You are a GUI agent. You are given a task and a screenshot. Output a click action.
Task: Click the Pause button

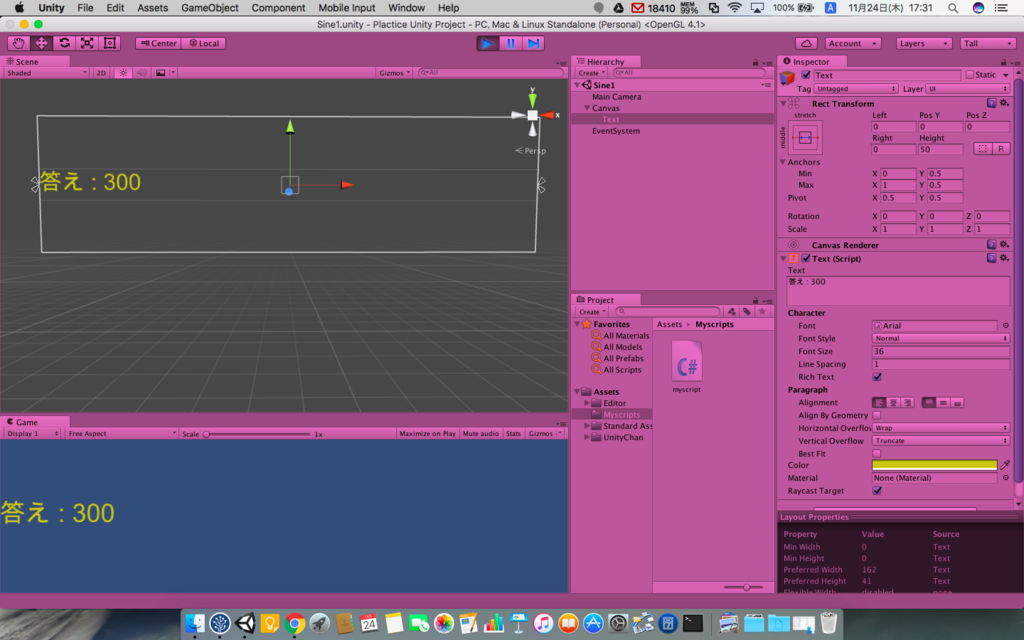510,43
